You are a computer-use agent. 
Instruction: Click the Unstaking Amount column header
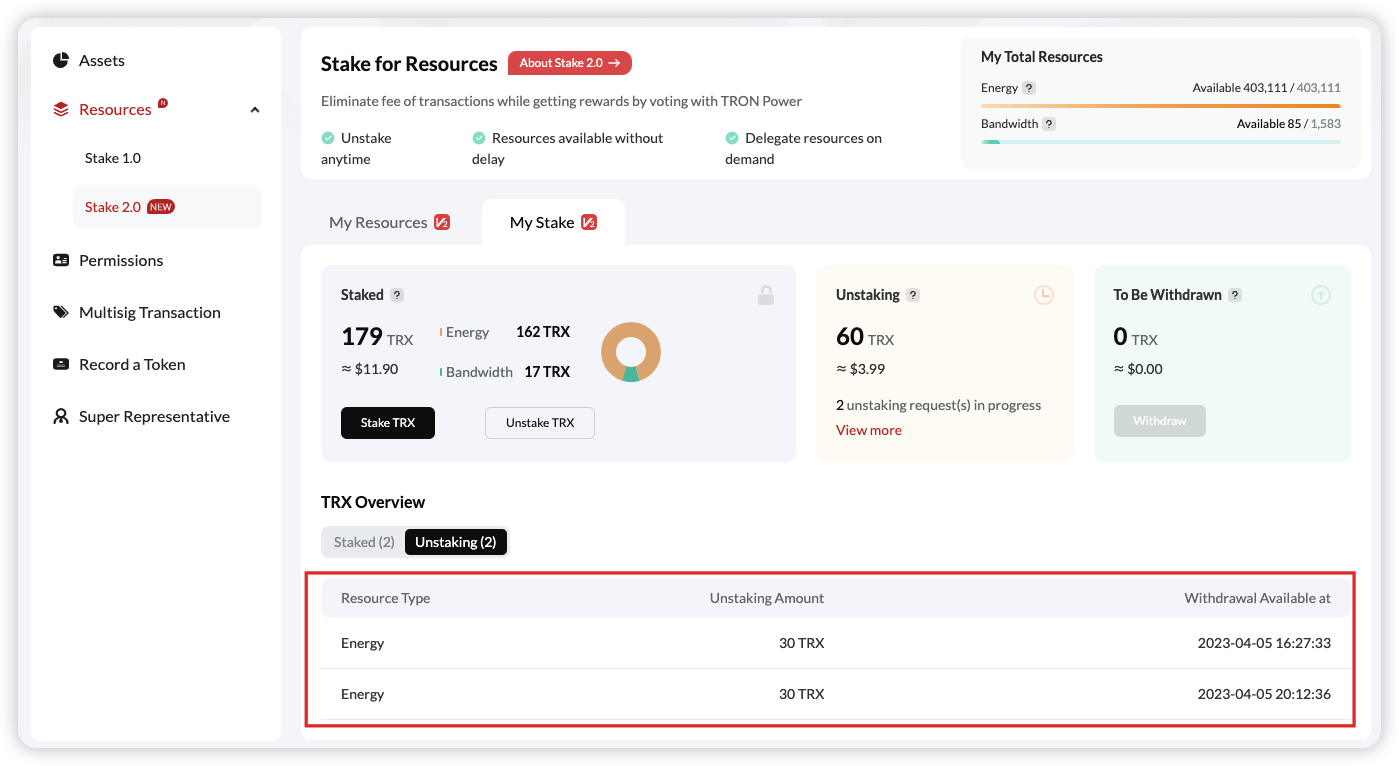pyautogui.click(x=767, y=598)
